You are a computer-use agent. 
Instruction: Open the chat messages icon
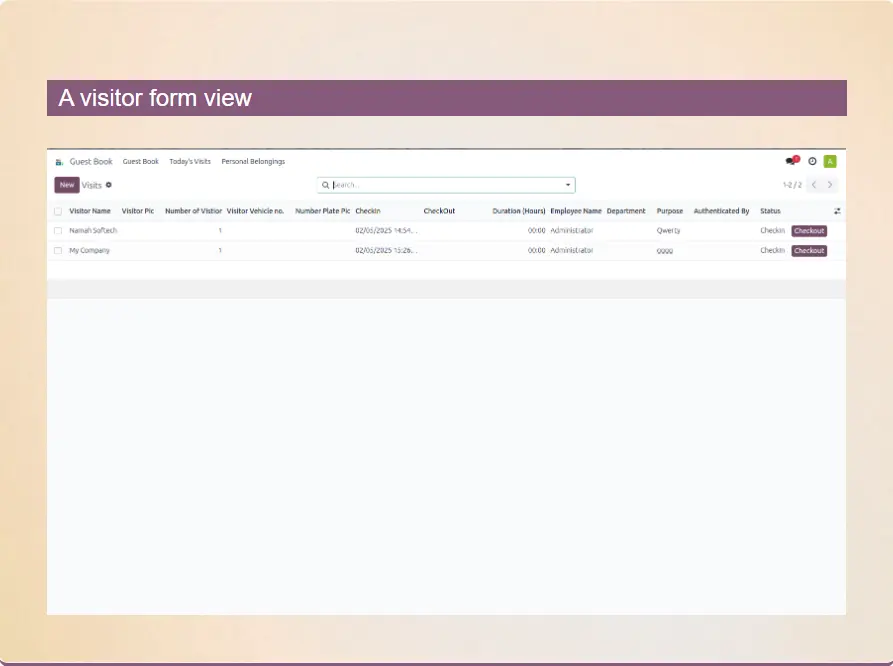792,161
